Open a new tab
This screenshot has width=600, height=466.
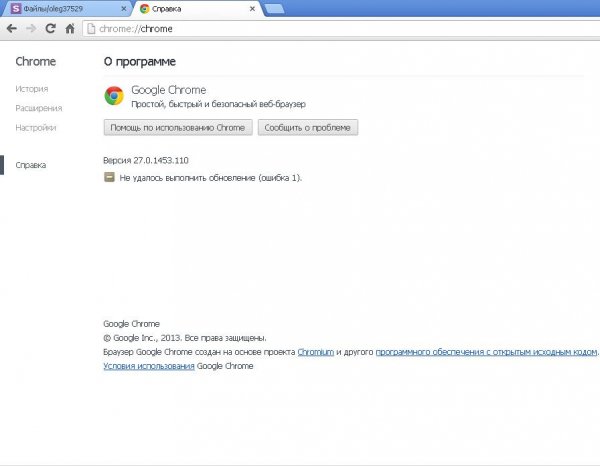click(274, 9)
